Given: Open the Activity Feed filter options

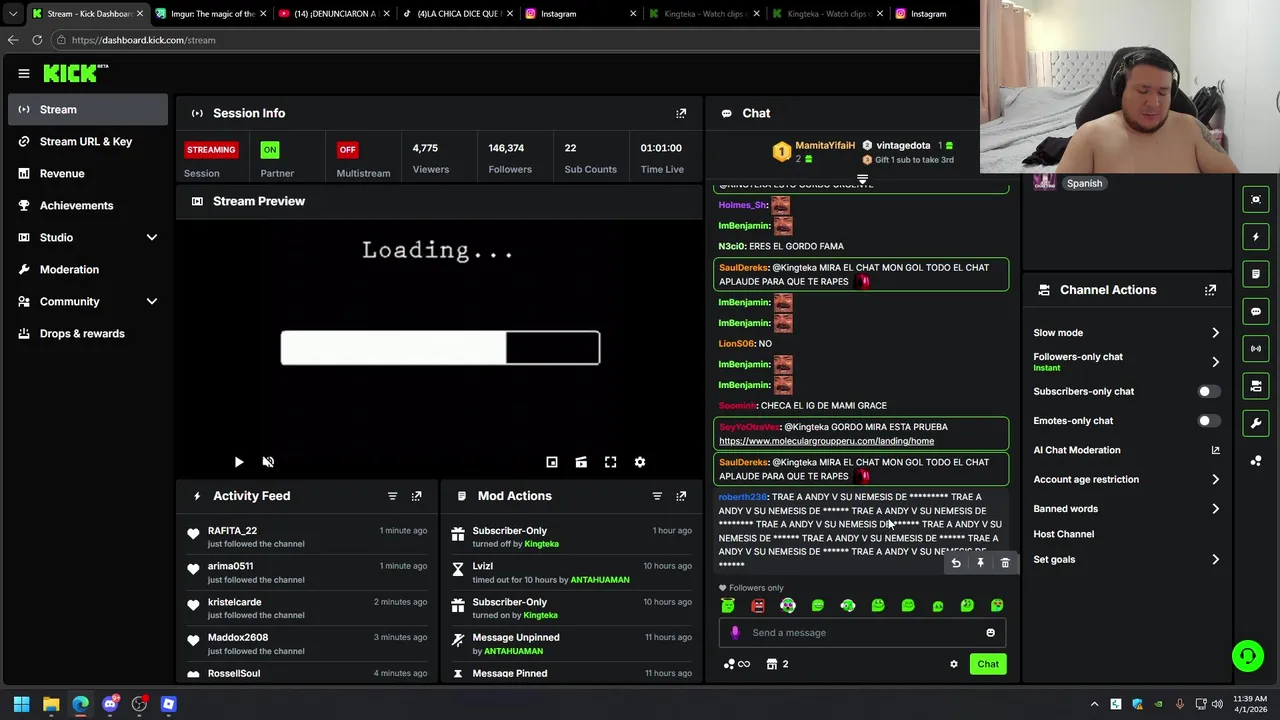Looking at the screenshot, I should [392, 496].
